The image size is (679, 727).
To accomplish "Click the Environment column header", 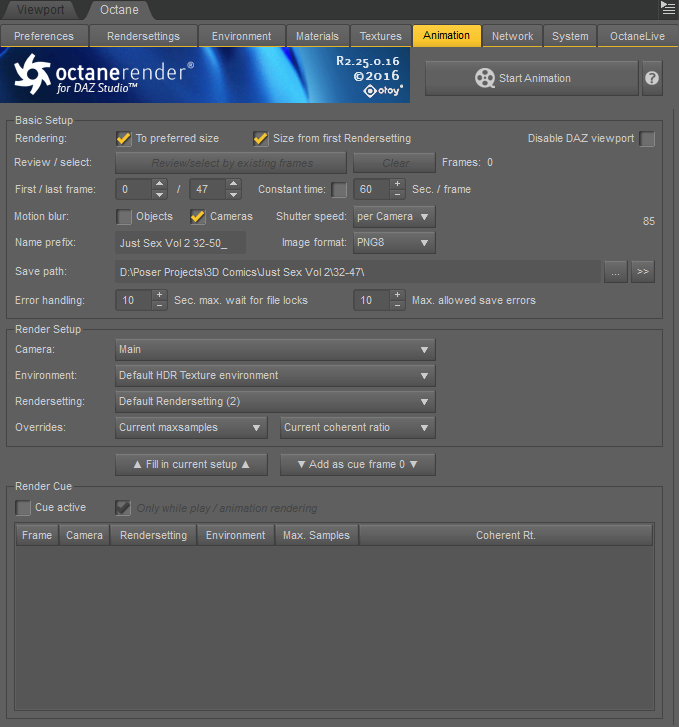I will coord(236,535).
